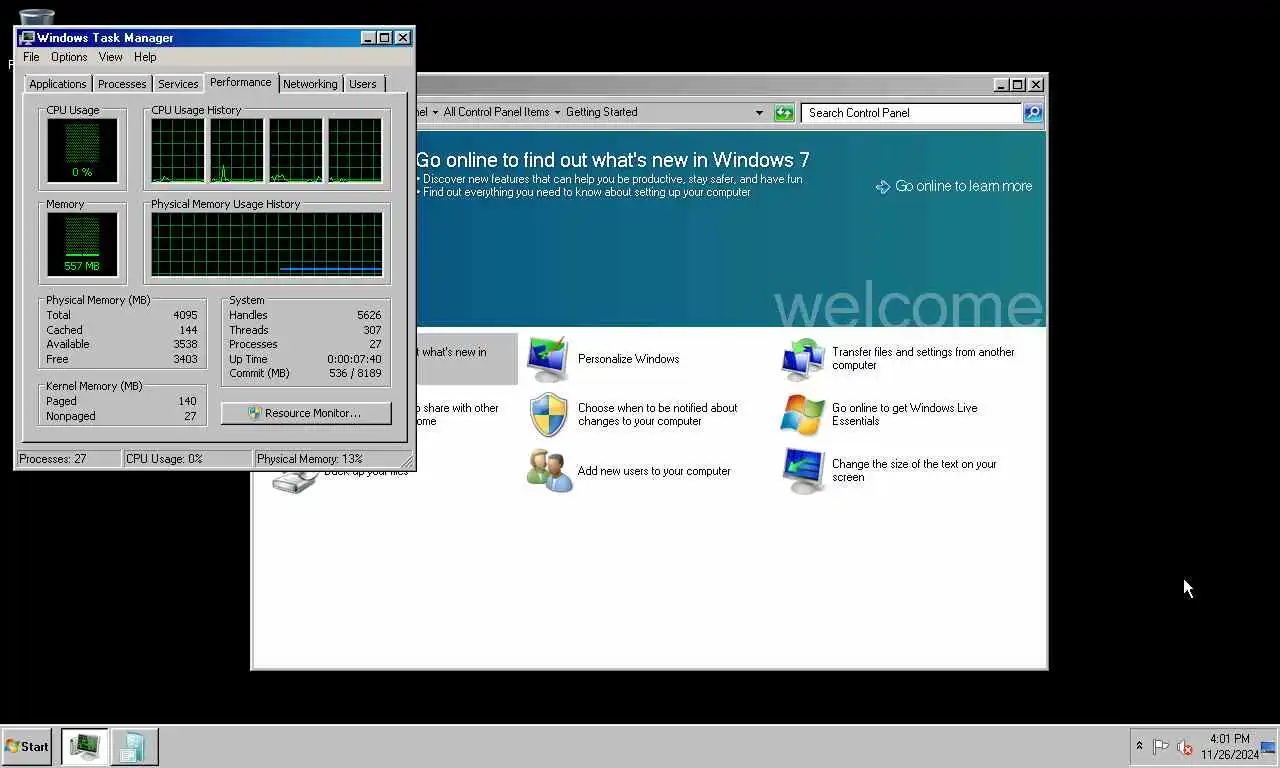Click the Personalize Windows monitor icon
Viewport: 1280px width, 768px height.
click(x=548, y=359)
